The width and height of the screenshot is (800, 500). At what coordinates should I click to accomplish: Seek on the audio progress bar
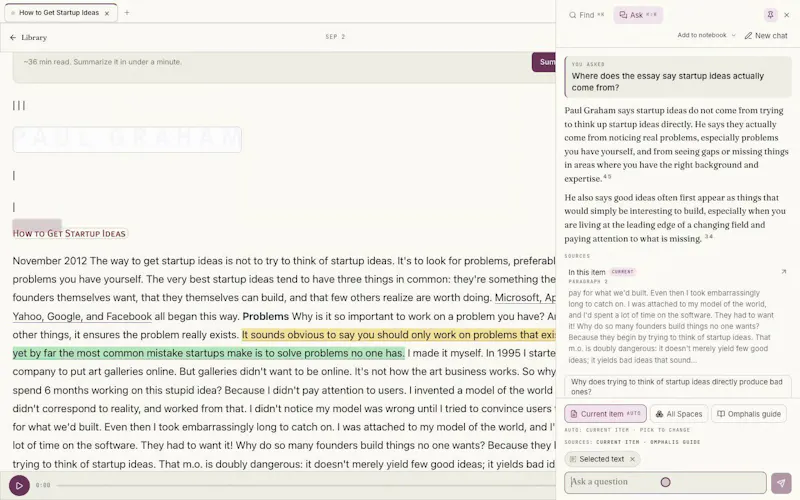[306, 485]
